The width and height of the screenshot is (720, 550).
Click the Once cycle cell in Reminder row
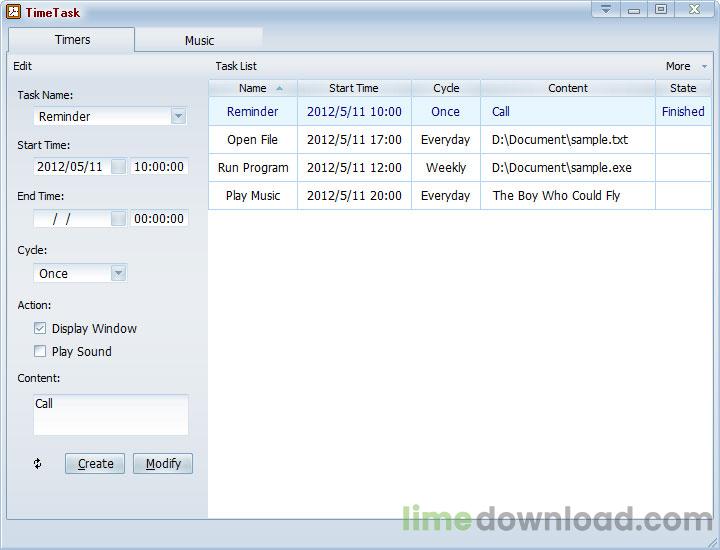pos(445,112)
